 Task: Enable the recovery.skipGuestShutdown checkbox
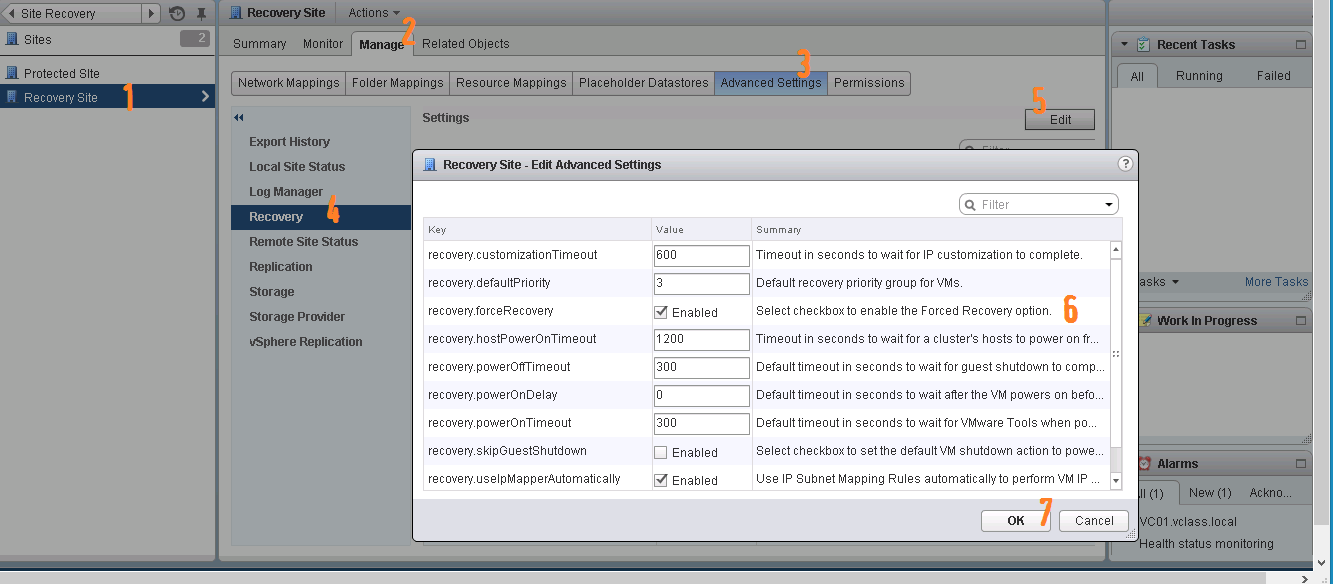661,451
